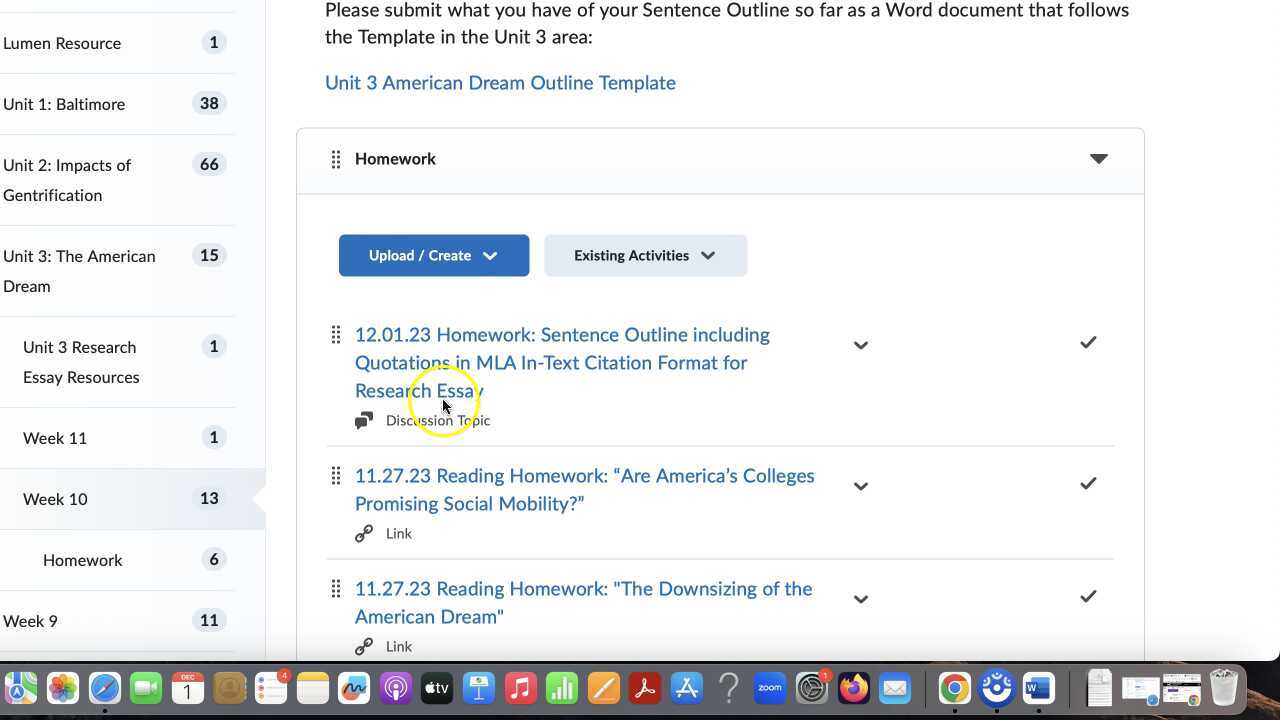Image resolution: width=1280 pixels, height=720 pixels.
Task: Click the Discussion Topic speech bubble icon
Action: 364,420
